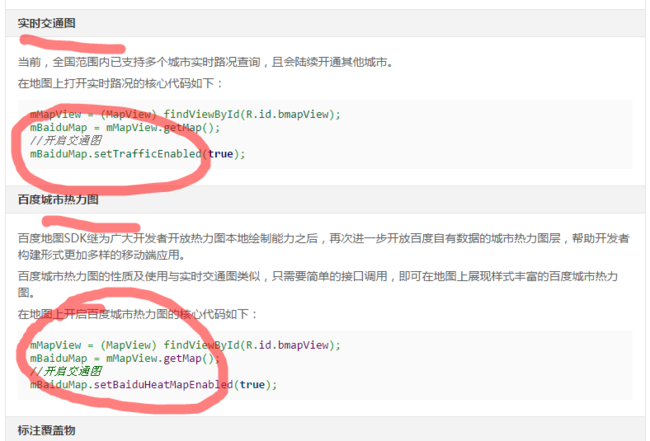The image size is (650, 441).
Task: Click mBaiduMap = mMapView.getMap() in traffic block
Action: point(125,127)
